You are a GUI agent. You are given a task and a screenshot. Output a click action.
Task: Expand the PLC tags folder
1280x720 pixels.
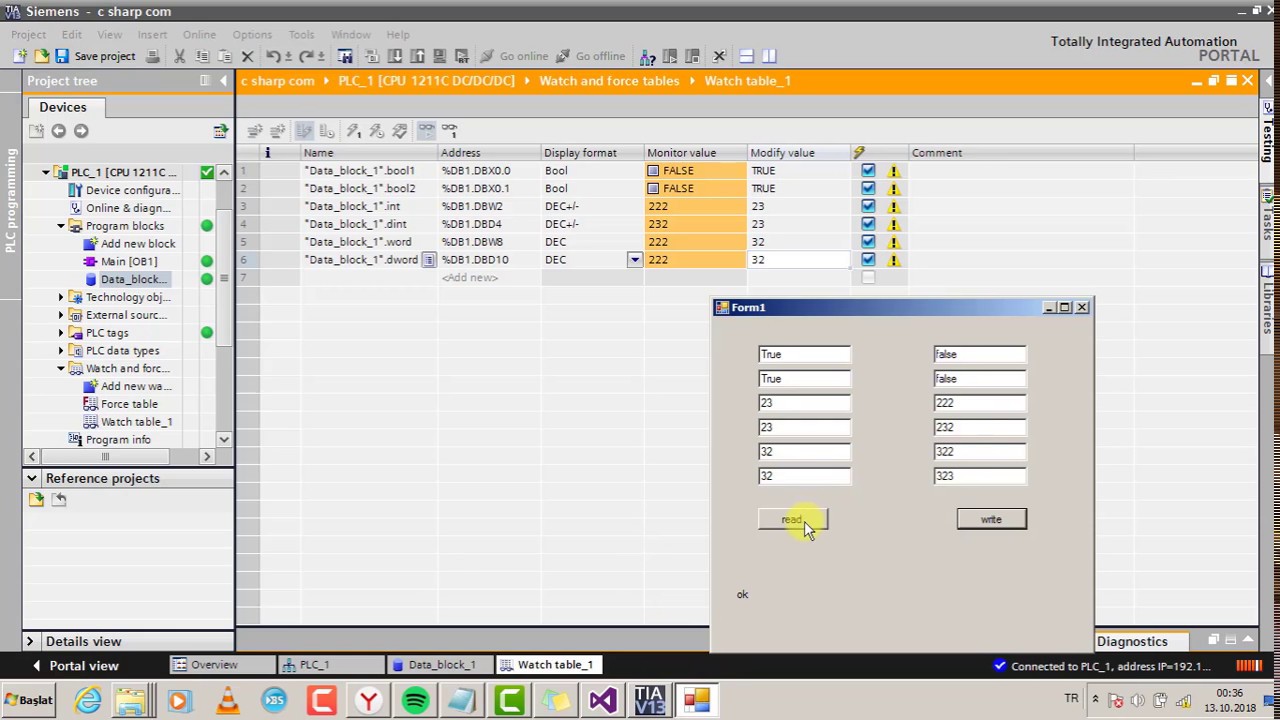[x=60, y=333]
